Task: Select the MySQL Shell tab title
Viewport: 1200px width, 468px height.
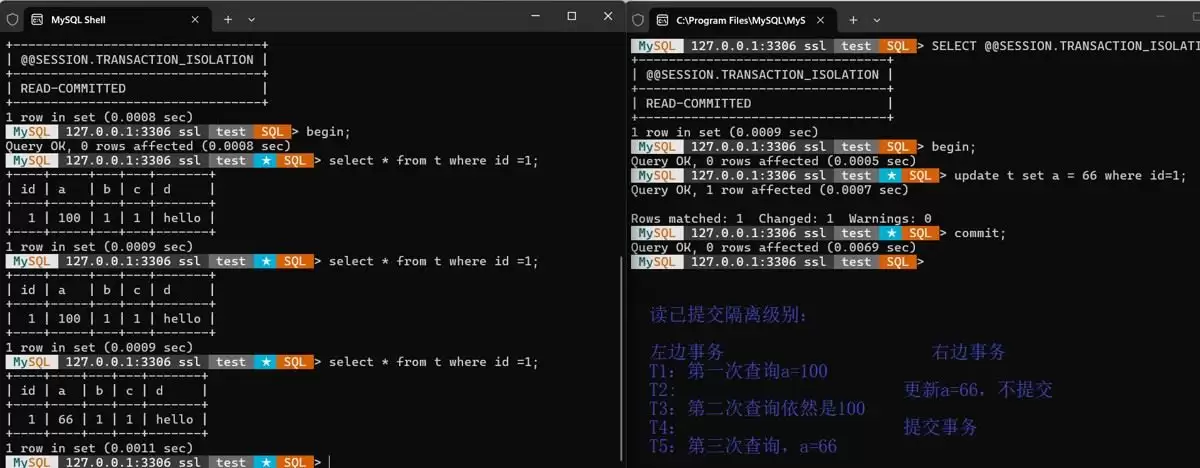Action: (78, 19)
